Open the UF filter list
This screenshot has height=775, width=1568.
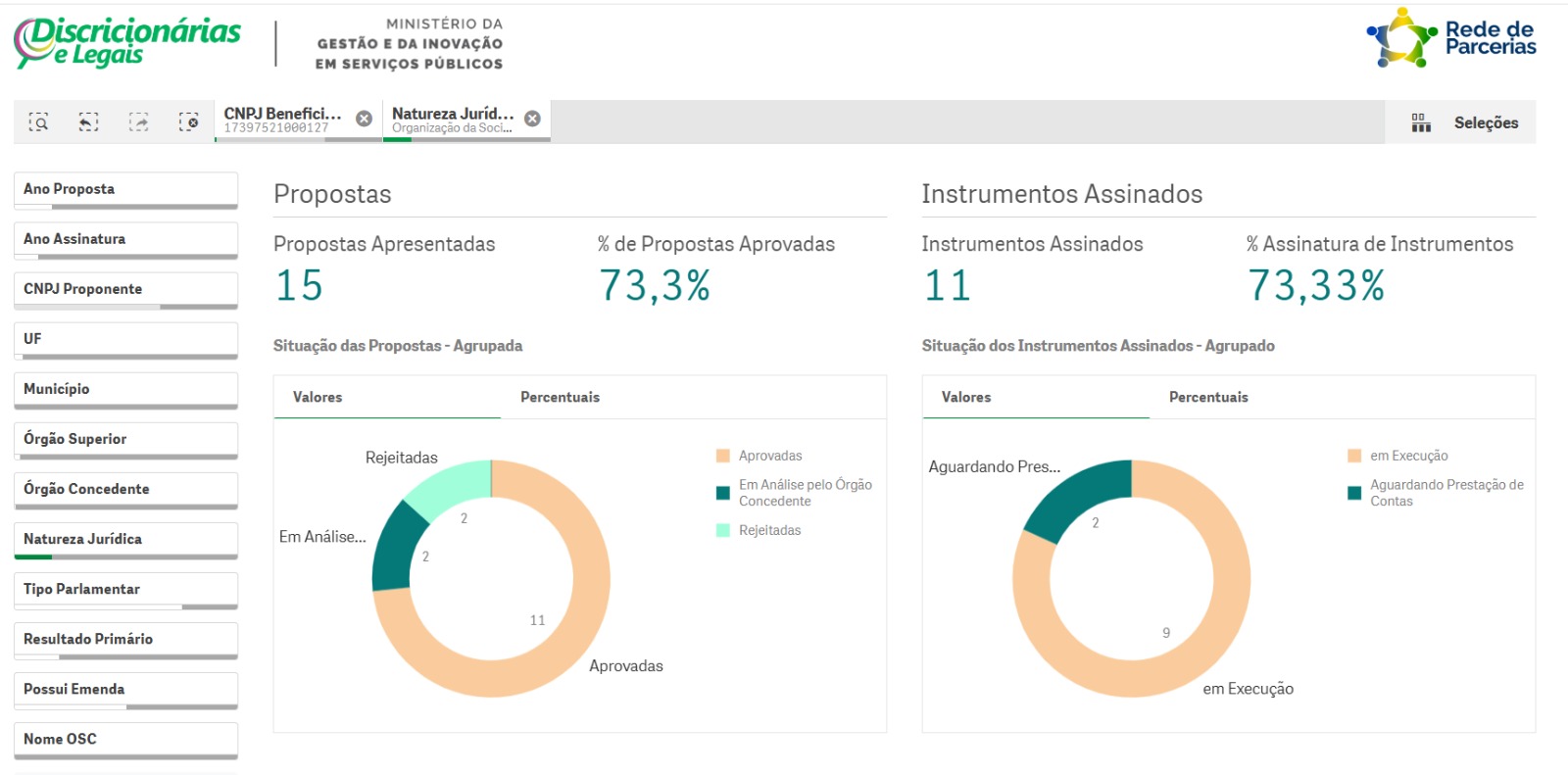(125, 339)
